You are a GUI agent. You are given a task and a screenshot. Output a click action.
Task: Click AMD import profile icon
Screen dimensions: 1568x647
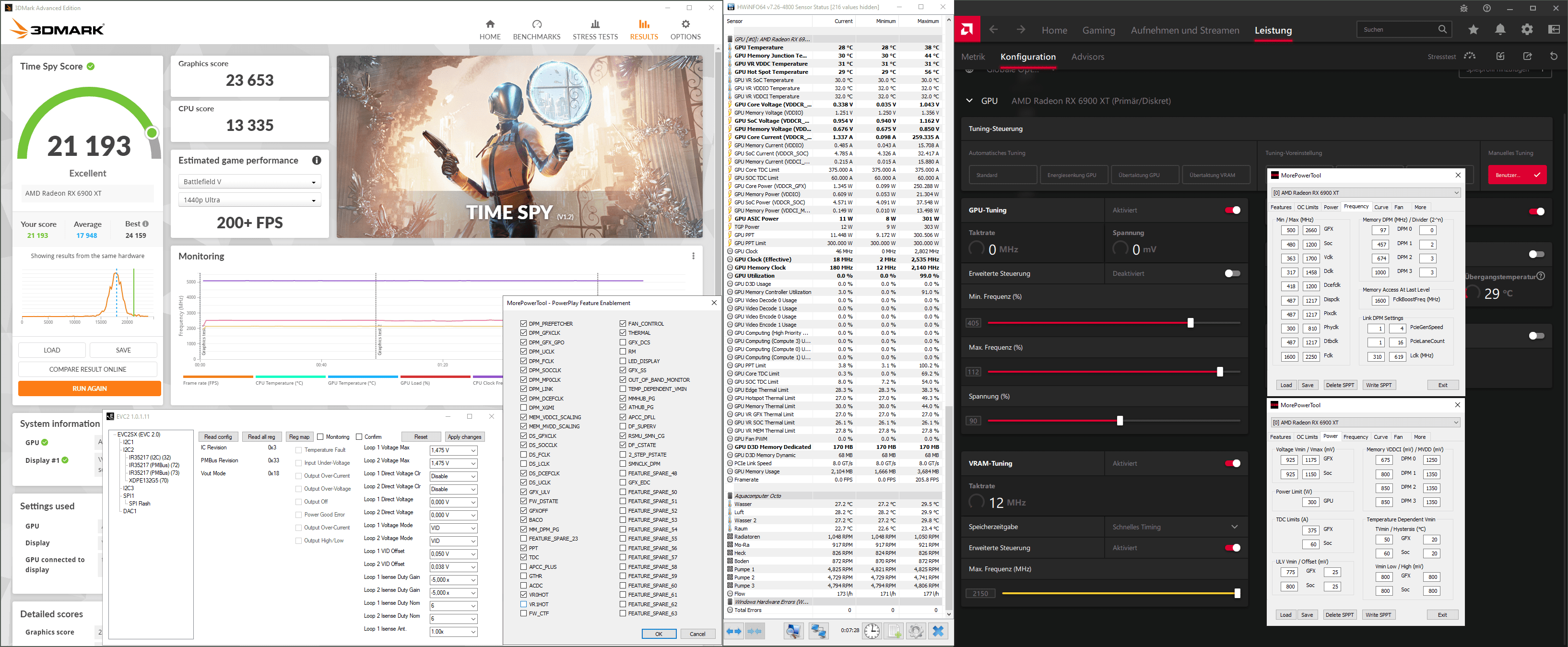pos(1500,56)
